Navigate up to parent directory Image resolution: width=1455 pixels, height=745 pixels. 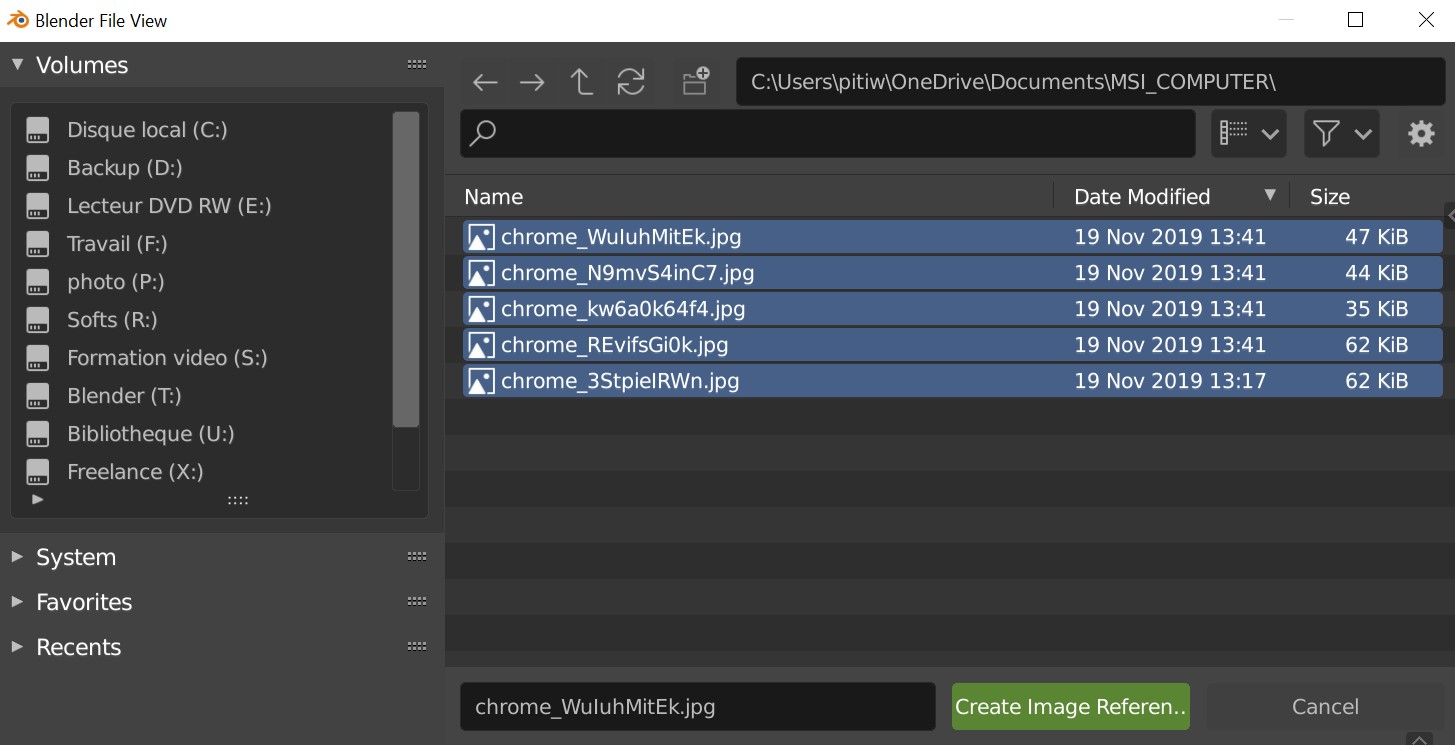[x=581, y=82]
